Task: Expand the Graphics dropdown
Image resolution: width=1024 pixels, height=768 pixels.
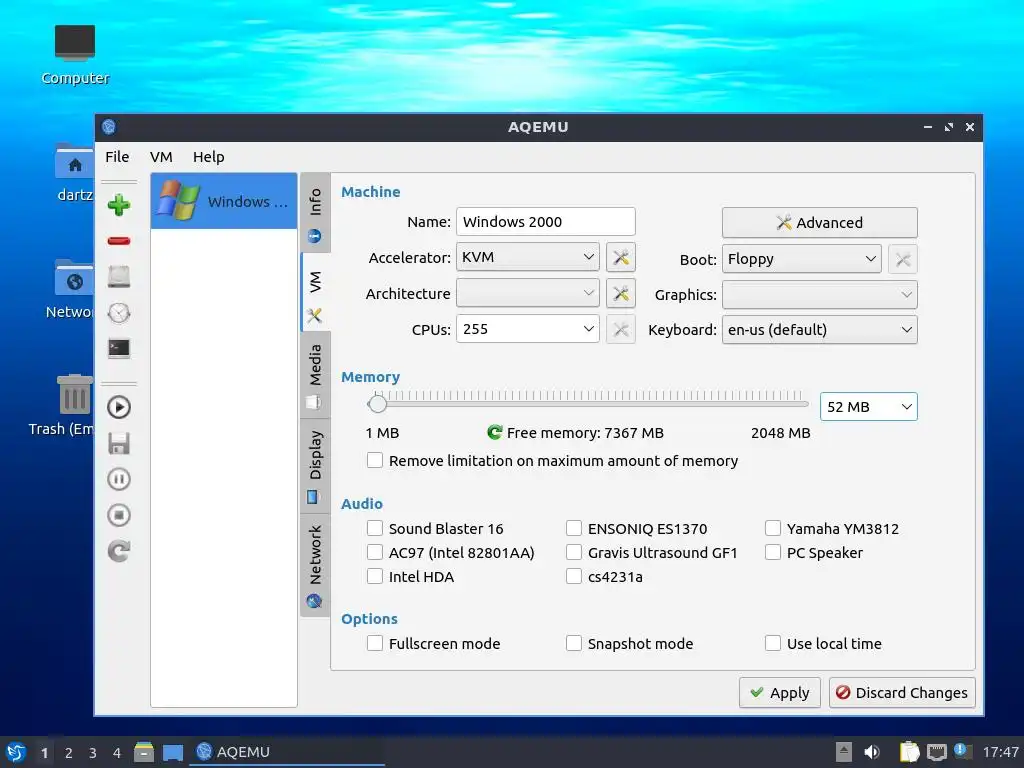Action: (x=820, y=295)
